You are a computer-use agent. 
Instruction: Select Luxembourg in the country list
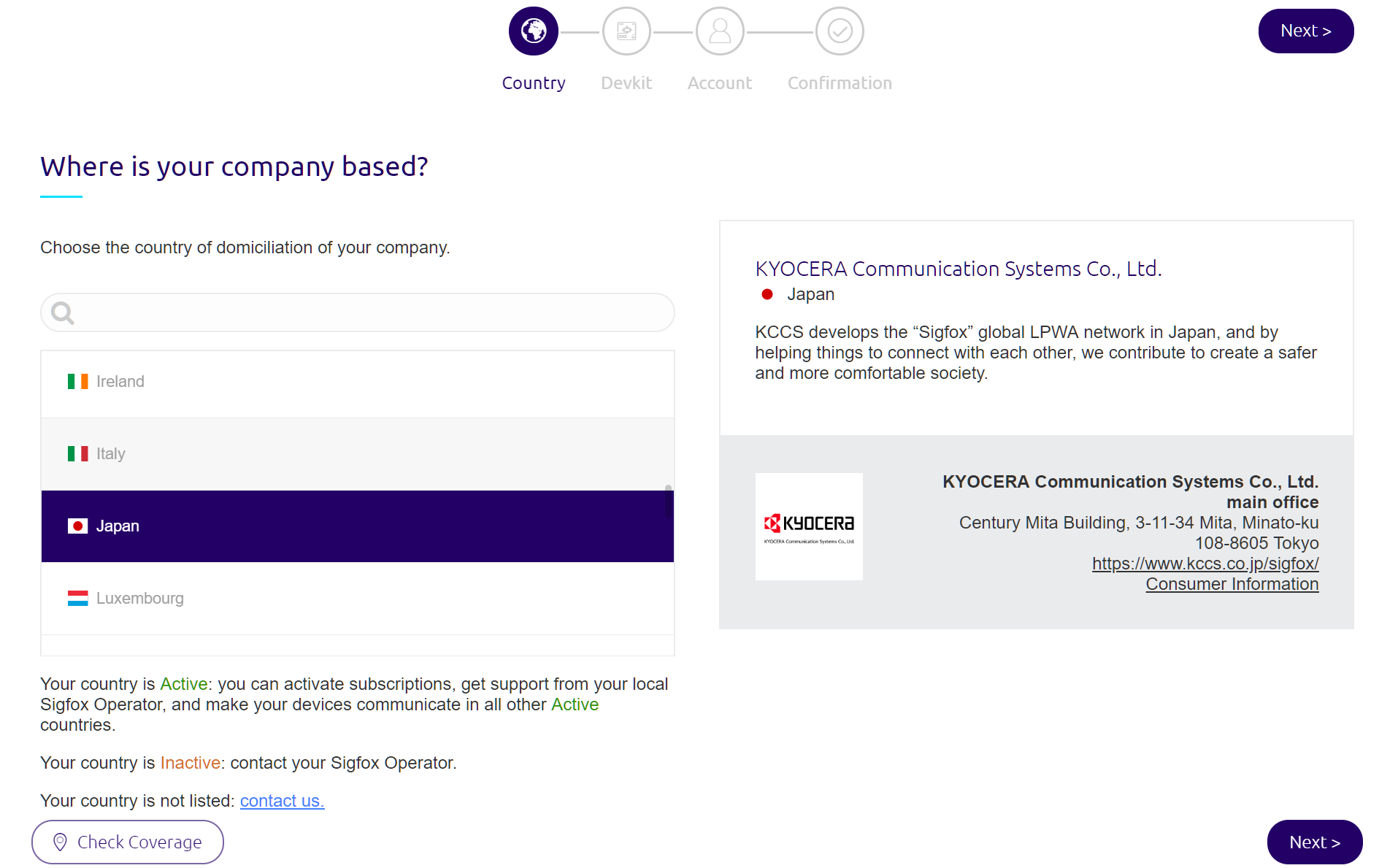357,599
